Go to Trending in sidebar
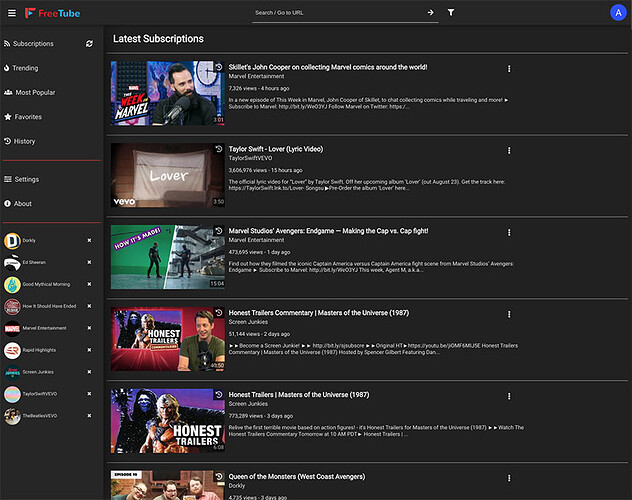This screenshot has height=500, width=632. [26, 68]
